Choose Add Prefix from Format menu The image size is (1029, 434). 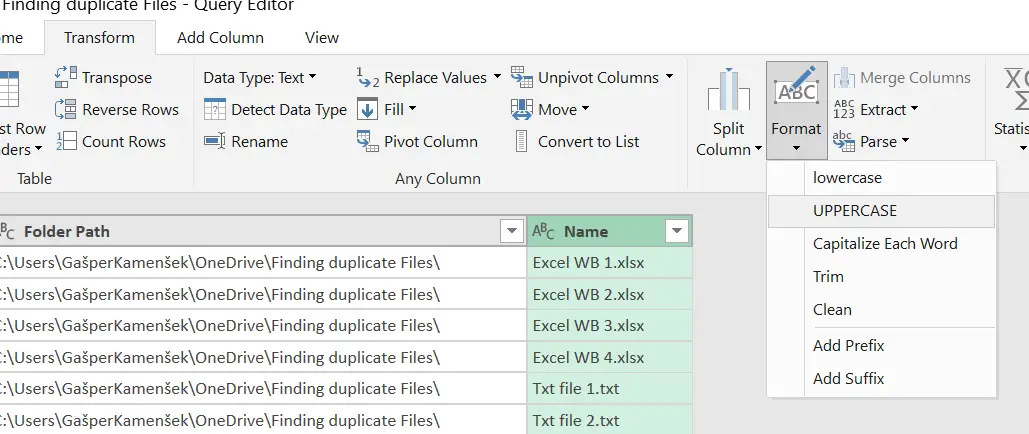[881, 345]
